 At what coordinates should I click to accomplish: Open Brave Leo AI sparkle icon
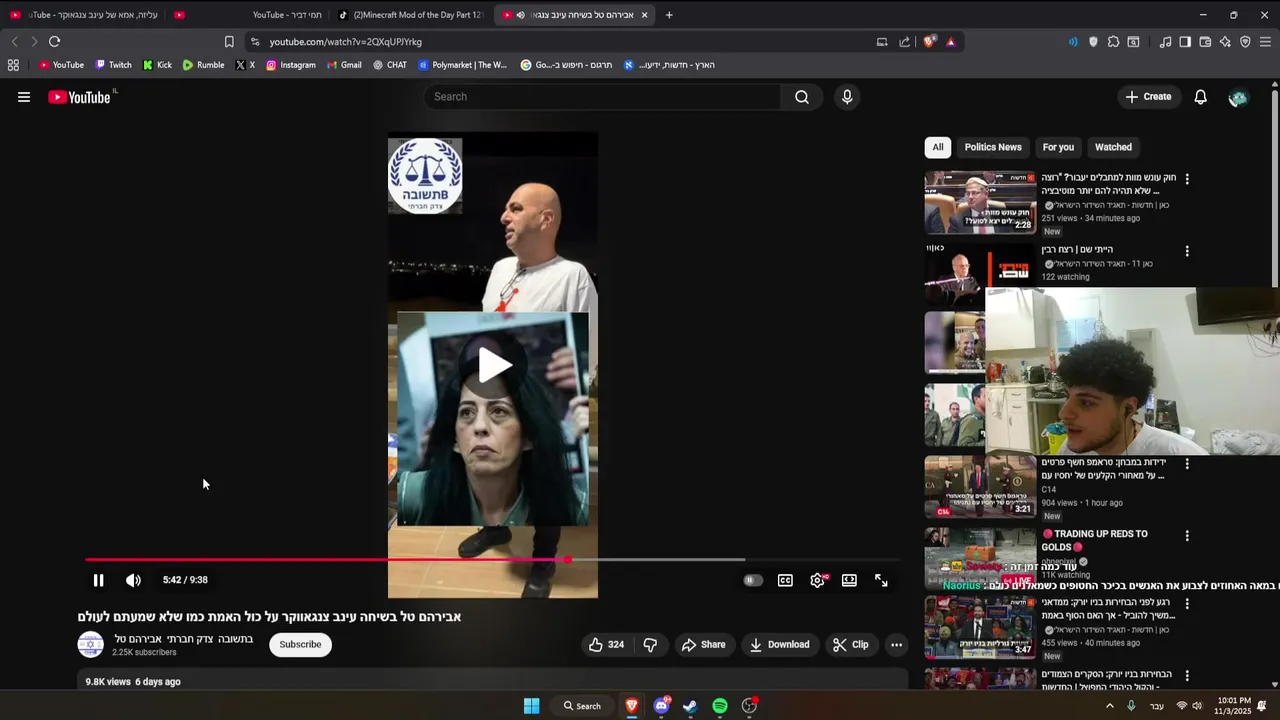pyautogui.click(x=1225, y=42)
